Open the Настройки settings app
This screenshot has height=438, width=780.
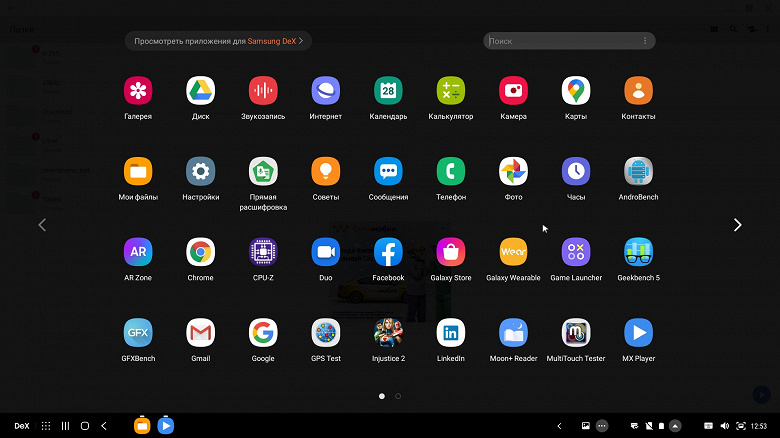[200, 171]
